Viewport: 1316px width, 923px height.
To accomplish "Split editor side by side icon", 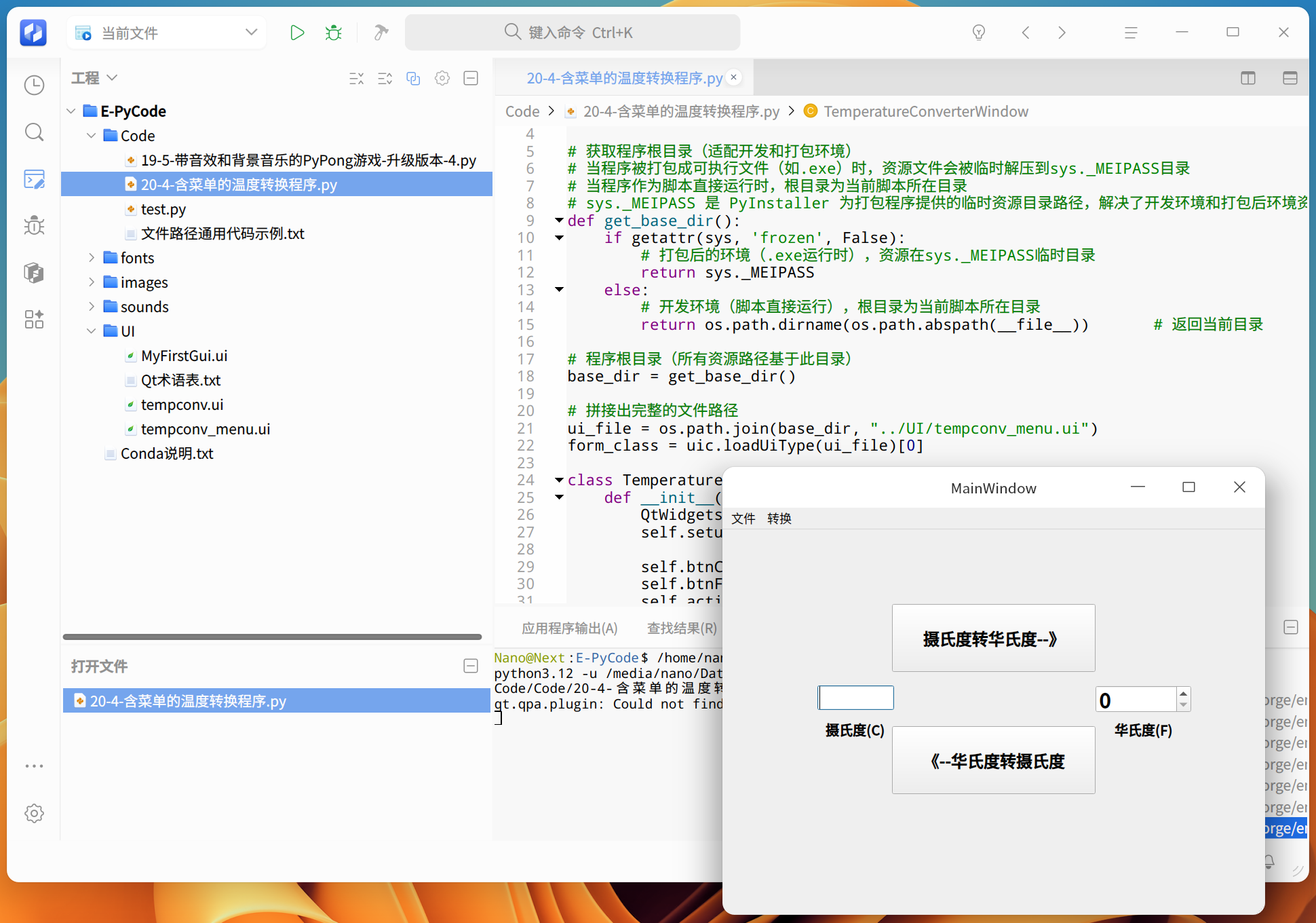I will [1248, 78].
